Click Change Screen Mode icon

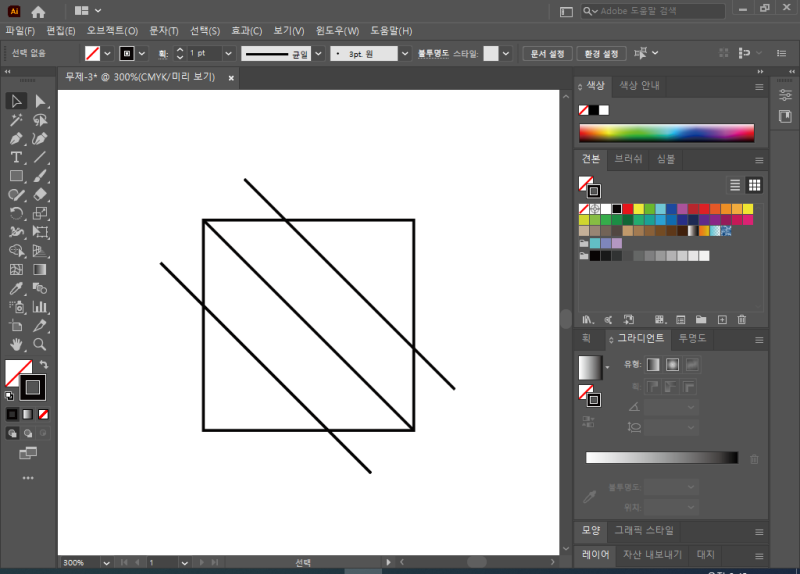[28, 453]
